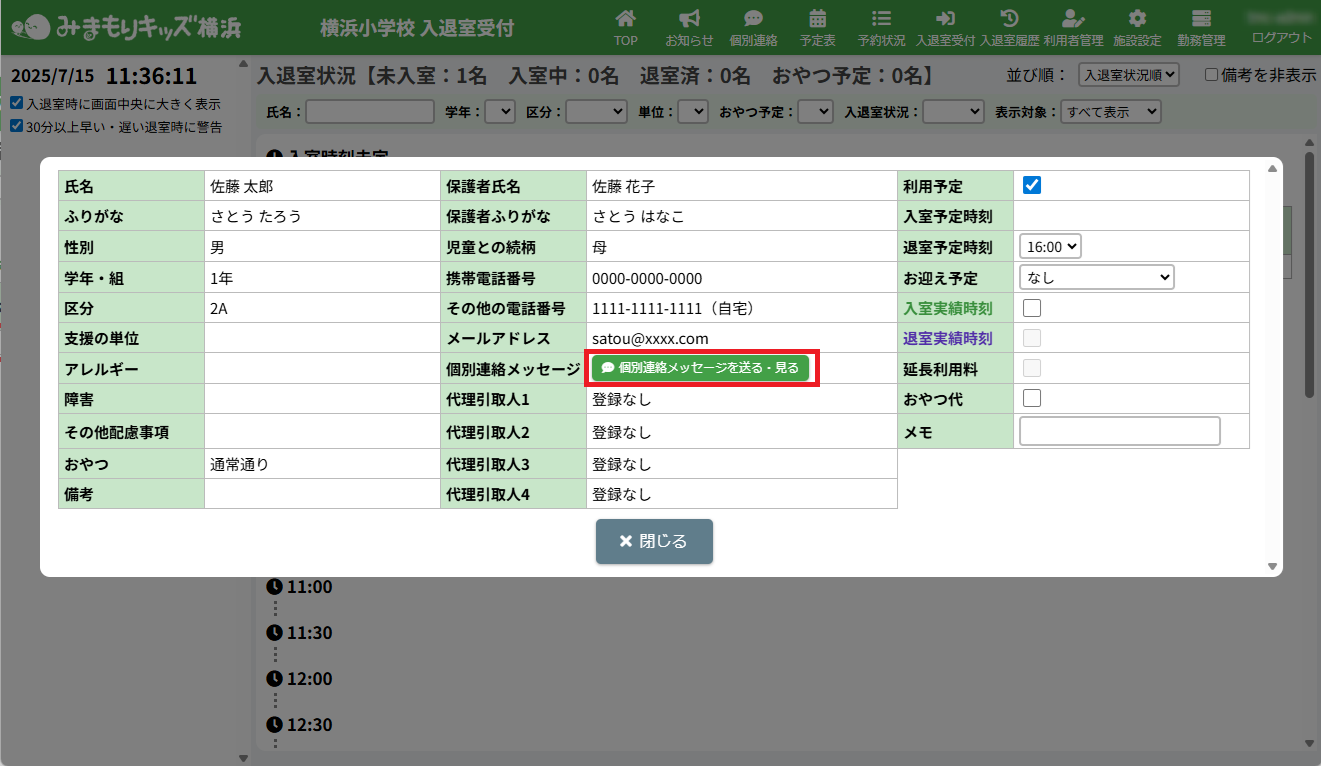Check the 入室実績時刻 checkbox
The width and height of the screenshot is (1321, 766).
pos(1033,308)
